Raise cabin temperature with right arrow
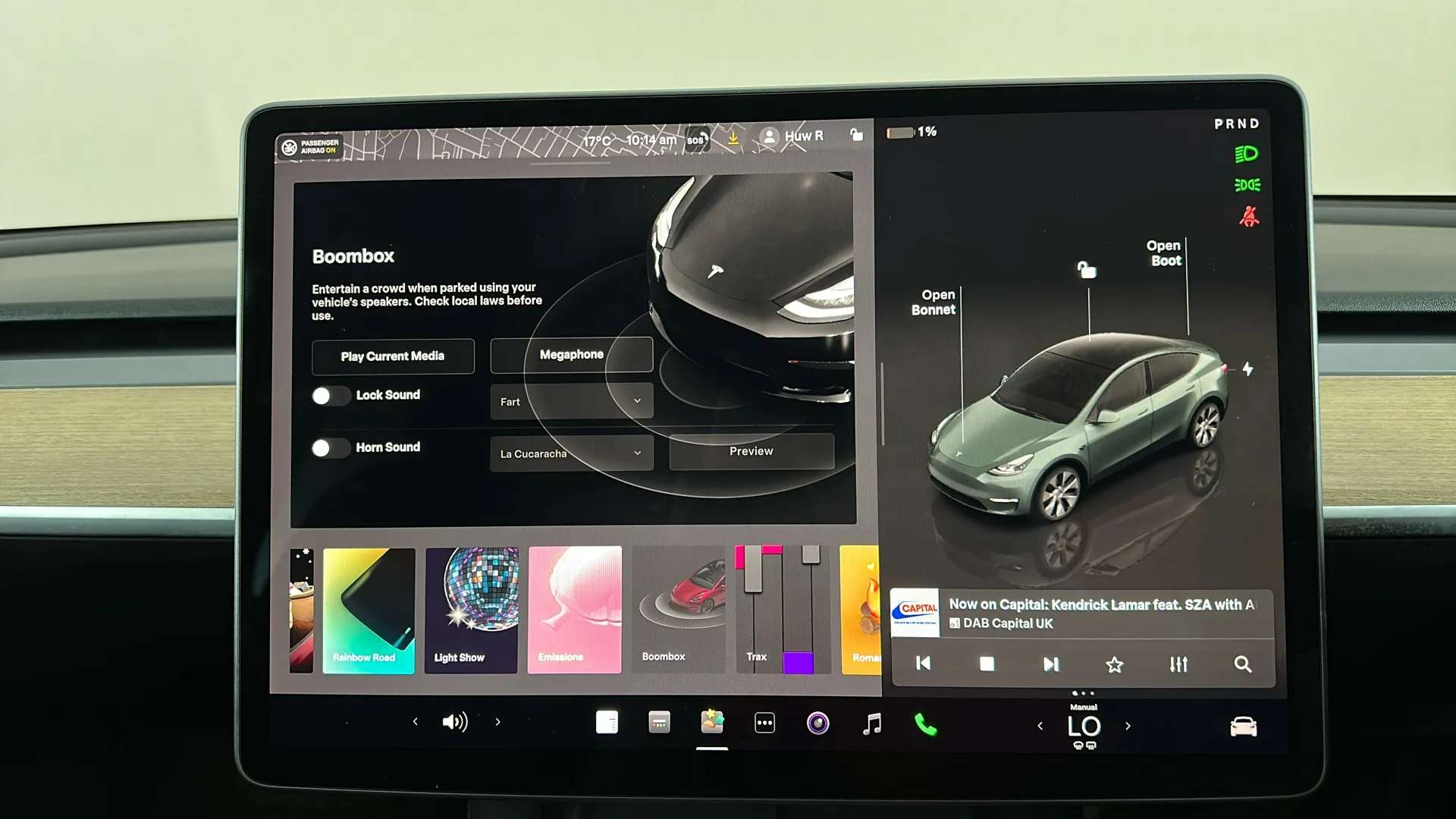Image resolution: width=1456 pixels, height=819 pixels. (1128, 726)
